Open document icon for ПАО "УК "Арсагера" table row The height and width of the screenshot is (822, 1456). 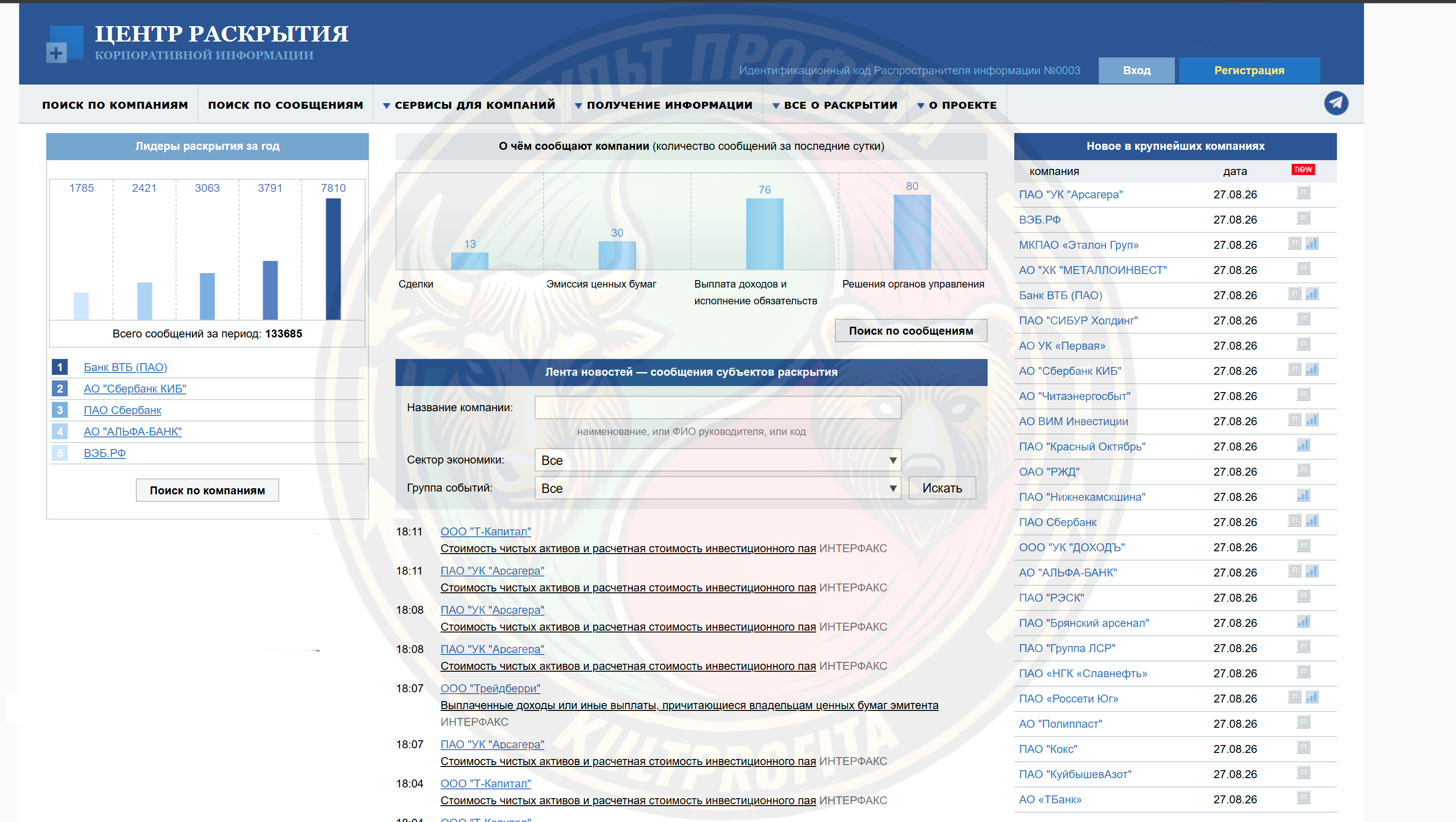click(x=1303, y=193)
